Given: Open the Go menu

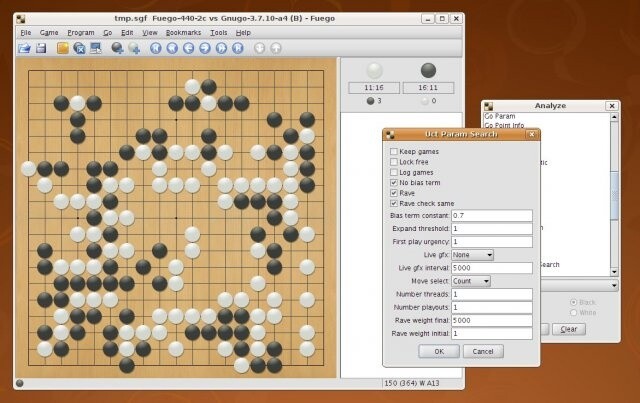Looking at the screenshot, I should (x=108, y=33).
